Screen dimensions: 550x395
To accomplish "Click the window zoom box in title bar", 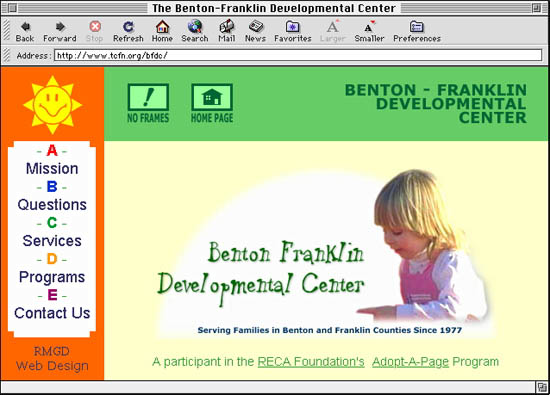I will [x=536, y=8].
